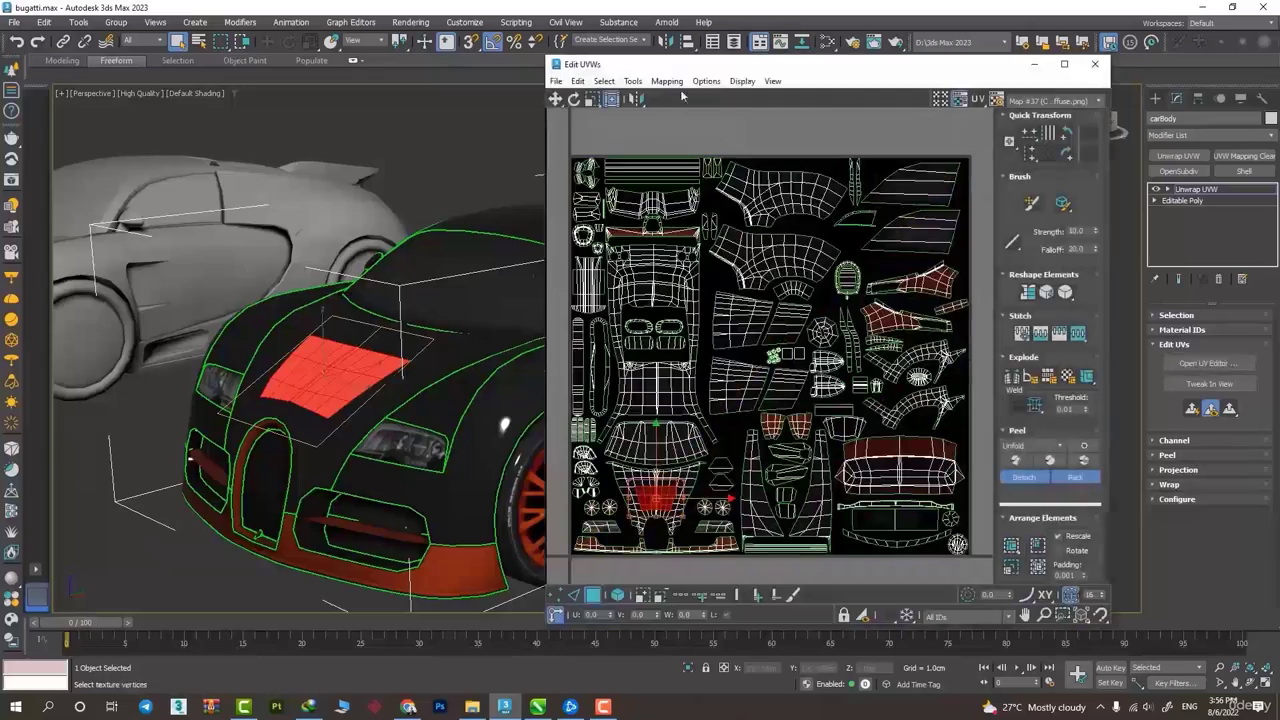Toggle the Rescale checkbox in Arrange Elements
The image size is (1280, 720).
click(1058, 536)
